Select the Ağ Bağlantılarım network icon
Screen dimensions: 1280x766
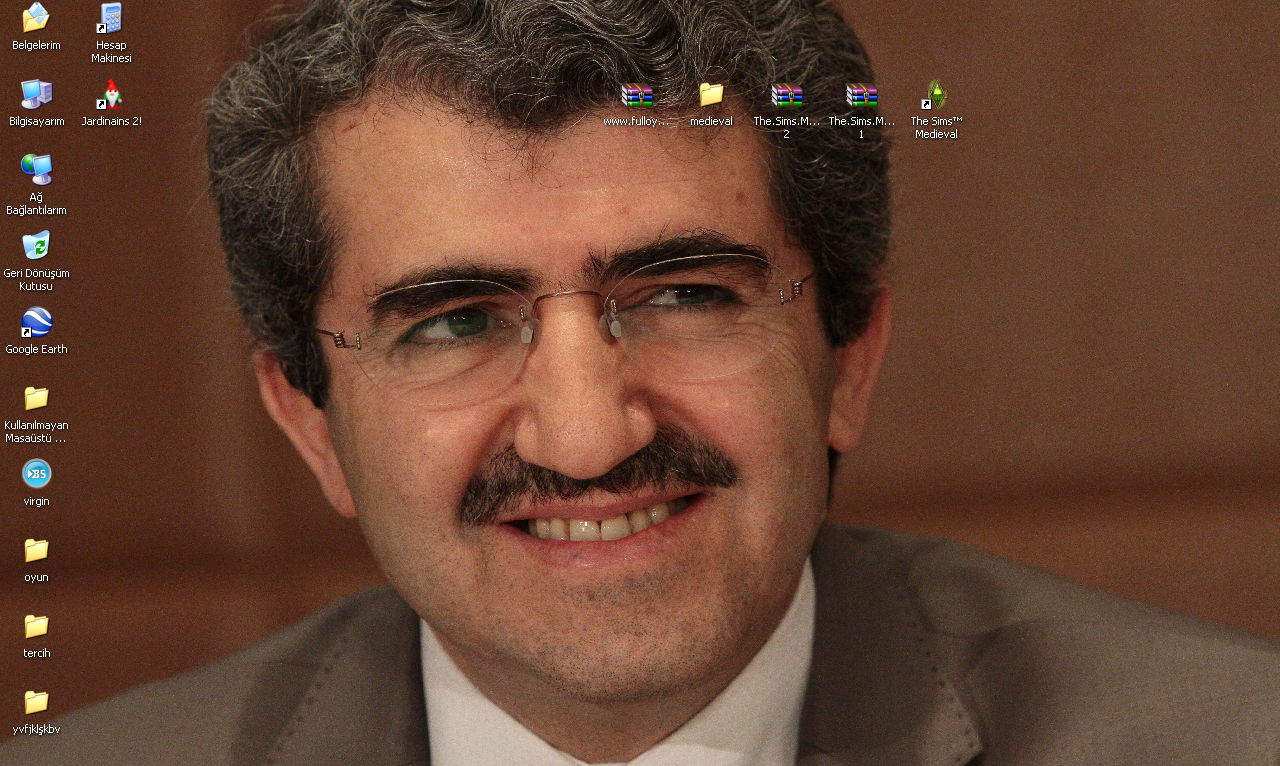click(x=36, y=169)
